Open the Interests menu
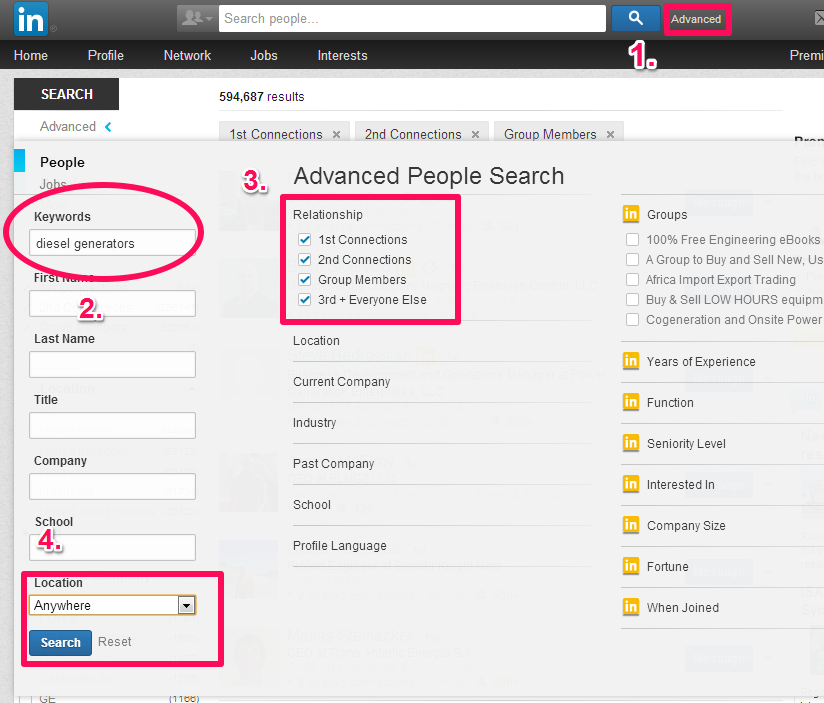 342,56
